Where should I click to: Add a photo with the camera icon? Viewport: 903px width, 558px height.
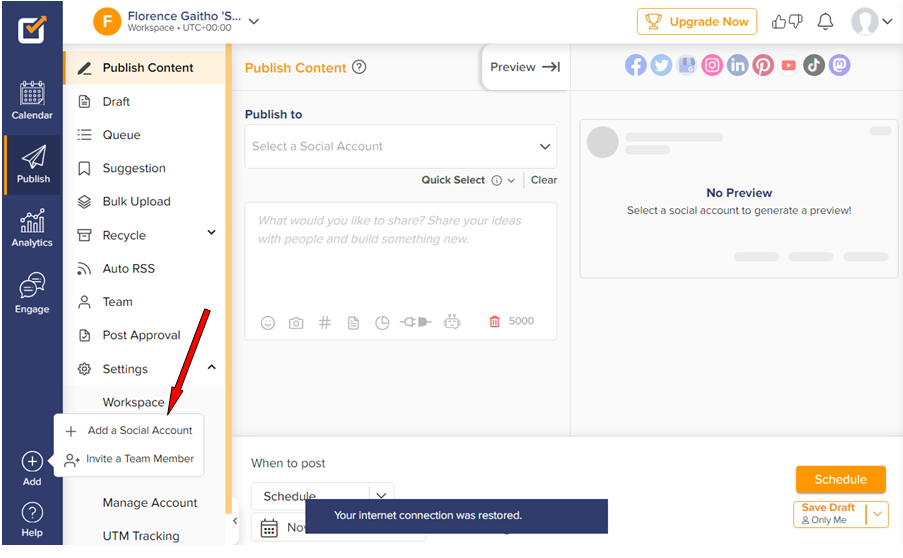click(x=296, y=322)
